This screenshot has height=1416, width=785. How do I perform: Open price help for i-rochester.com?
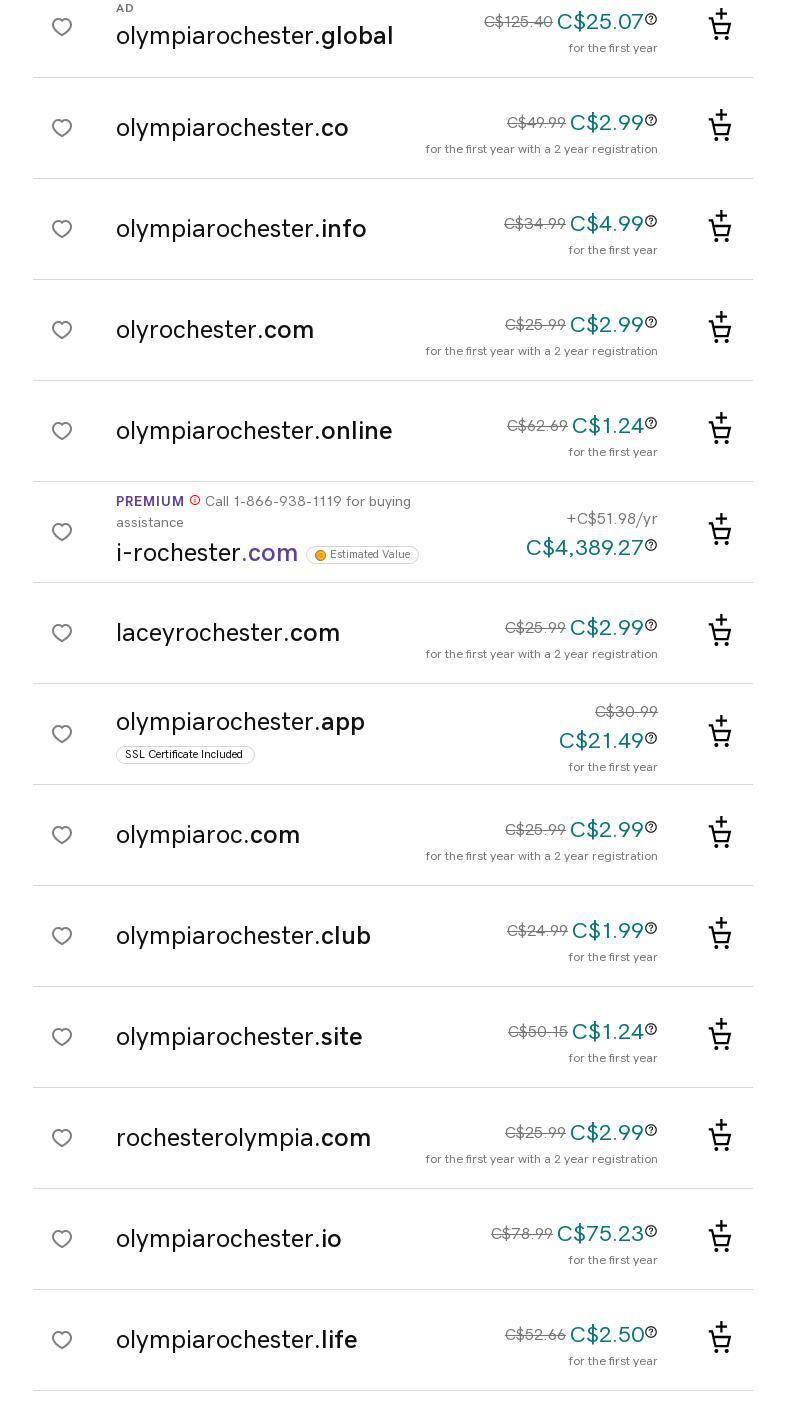click(x=651, y=545)
